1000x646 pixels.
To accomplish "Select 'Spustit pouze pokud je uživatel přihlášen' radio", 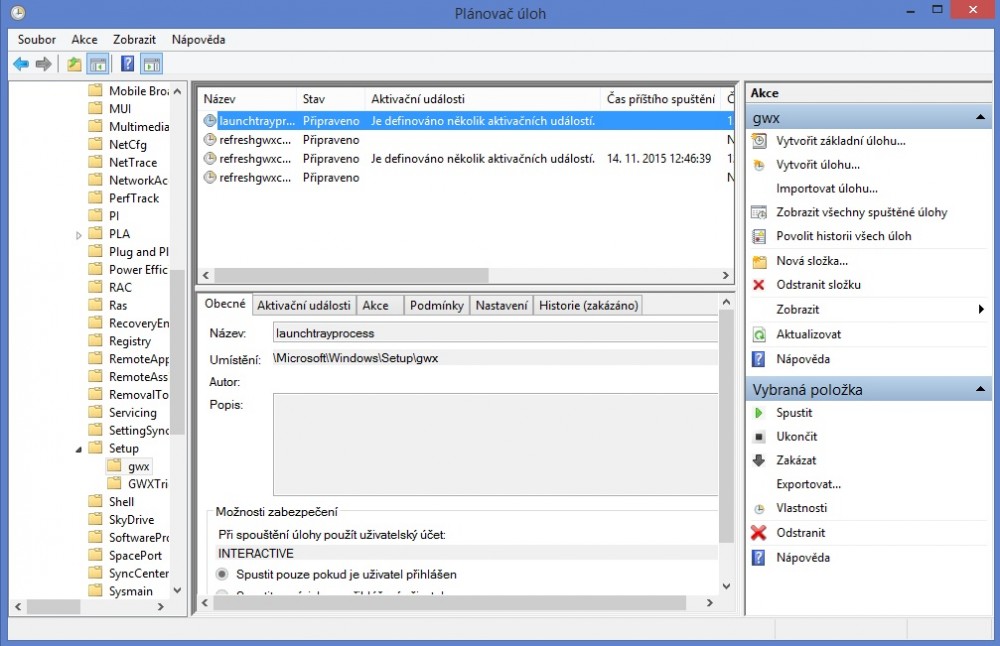I will (223, 575).
